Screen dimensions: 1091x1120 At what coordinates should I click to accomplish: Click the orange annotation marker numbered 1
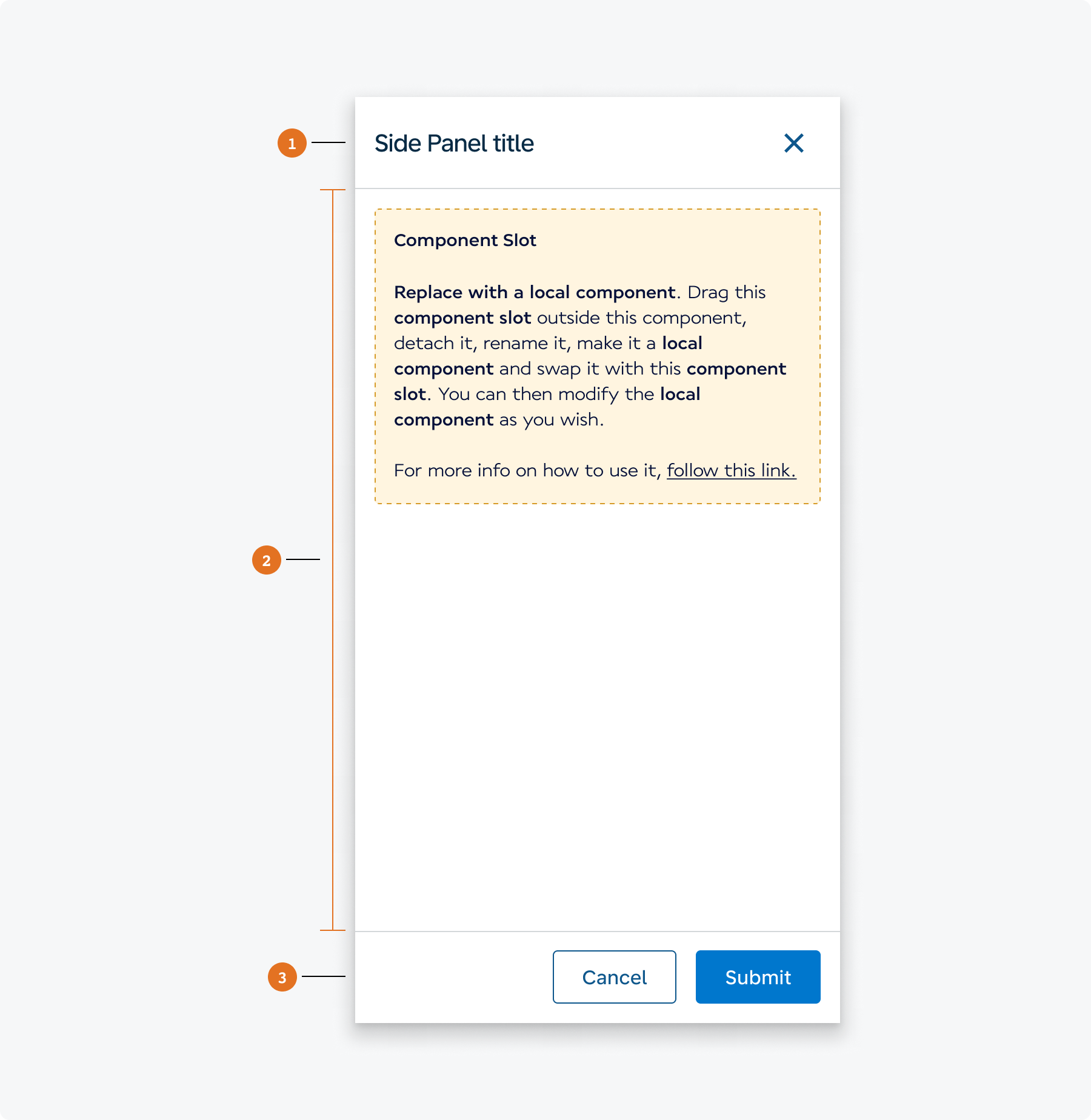[292, 143]
